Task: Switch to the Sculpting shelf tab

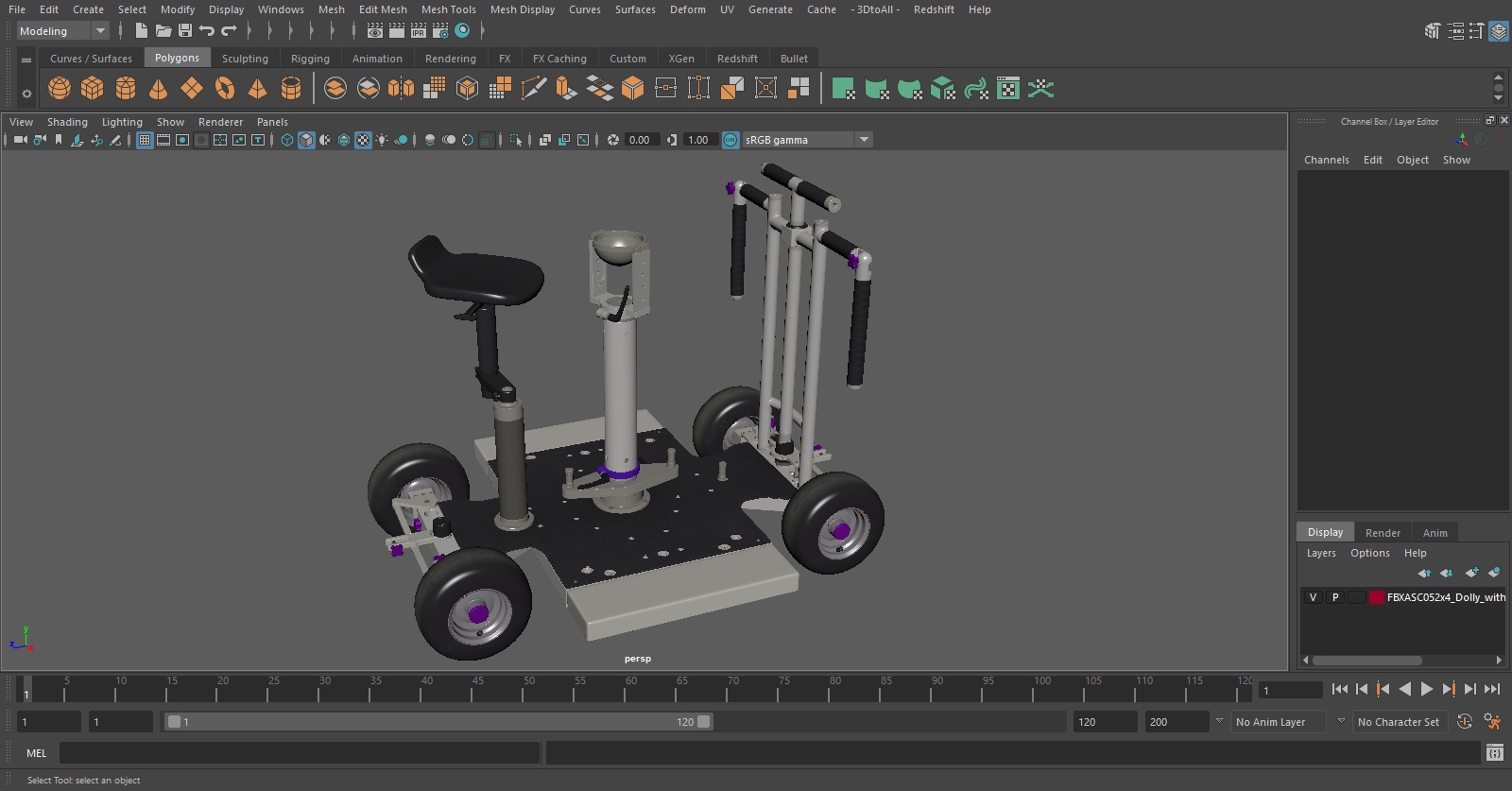Action: [x=245, y=59]
